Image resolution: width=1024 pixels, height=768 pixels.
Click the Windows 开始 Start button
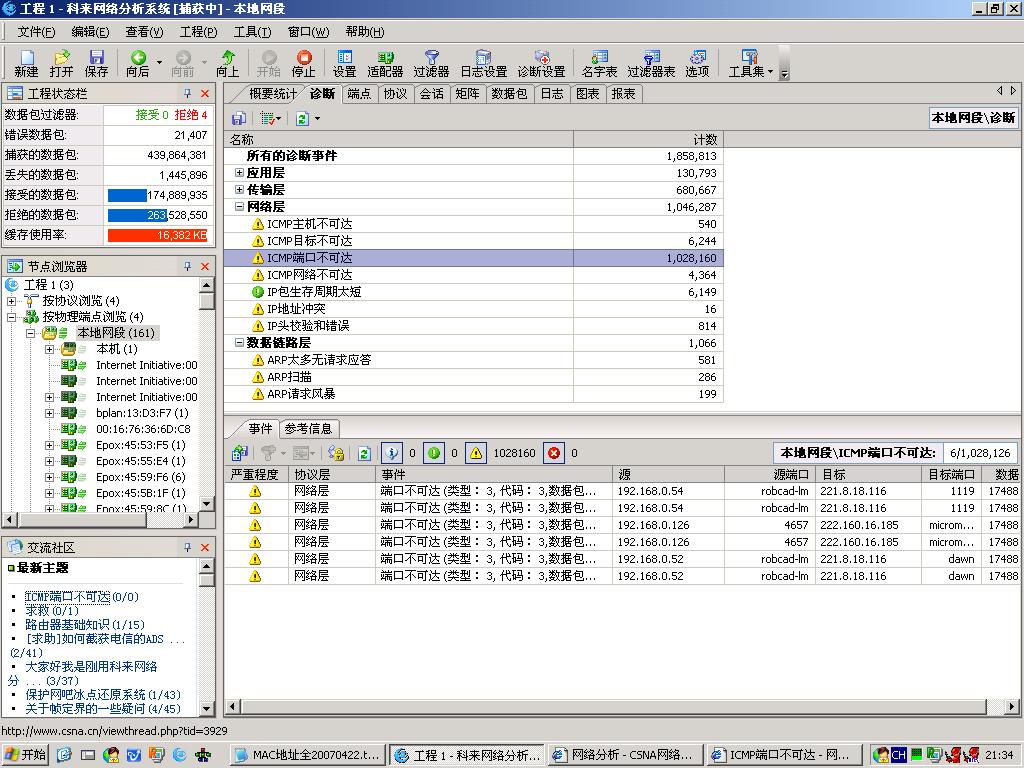coord(26,755)
